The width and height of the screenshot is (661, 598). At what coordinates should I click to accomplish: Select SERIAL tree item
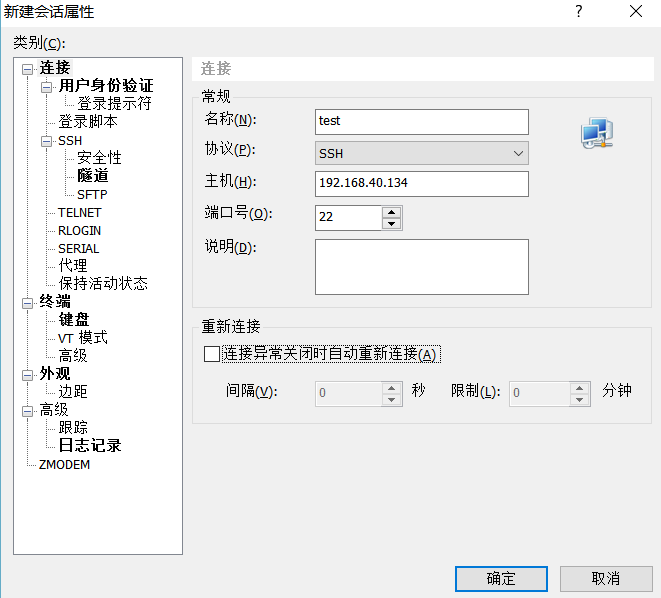coord(79,249)
